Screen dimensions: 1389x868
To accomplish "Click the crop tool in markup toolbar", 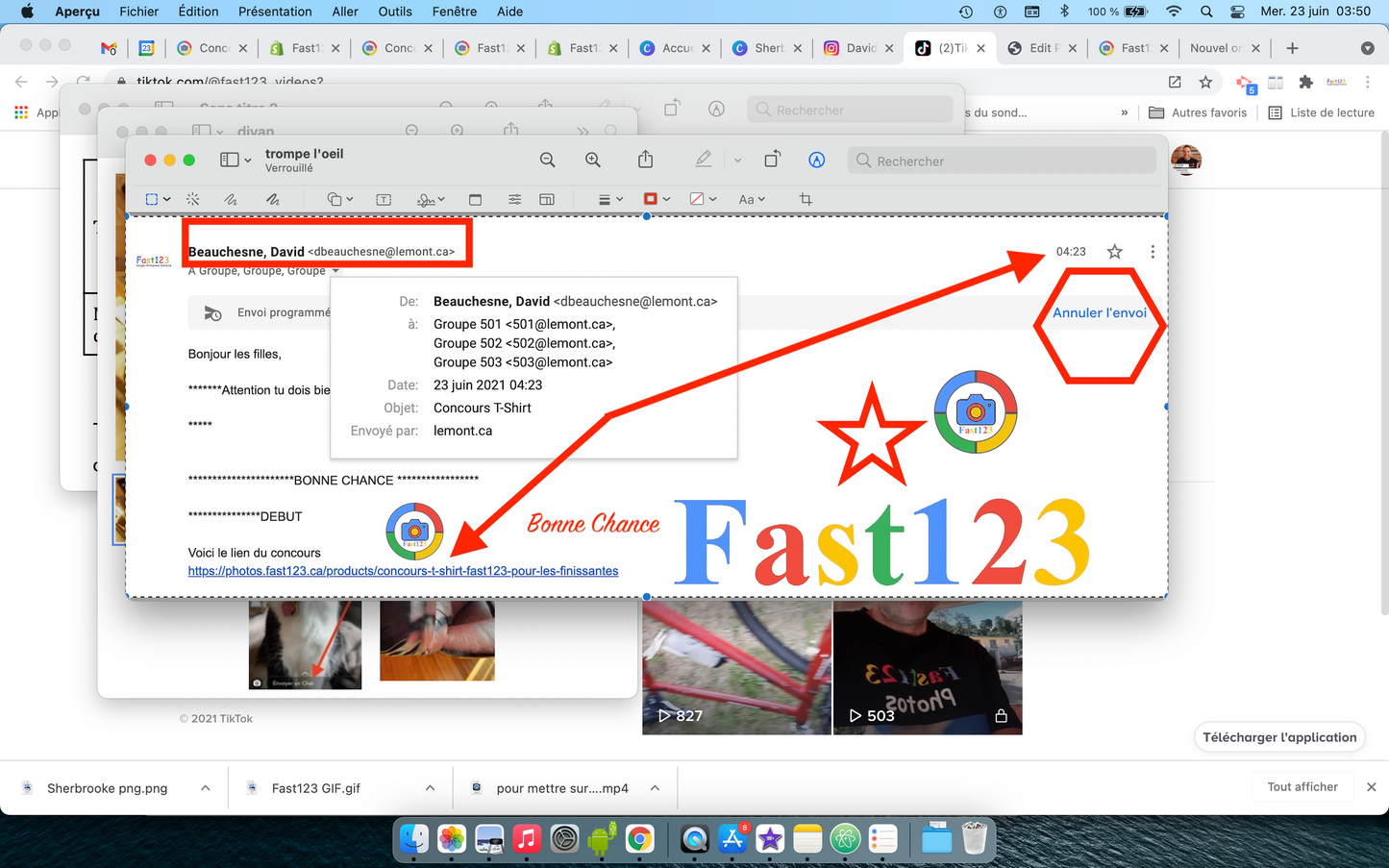I will [x=806, y=199].
